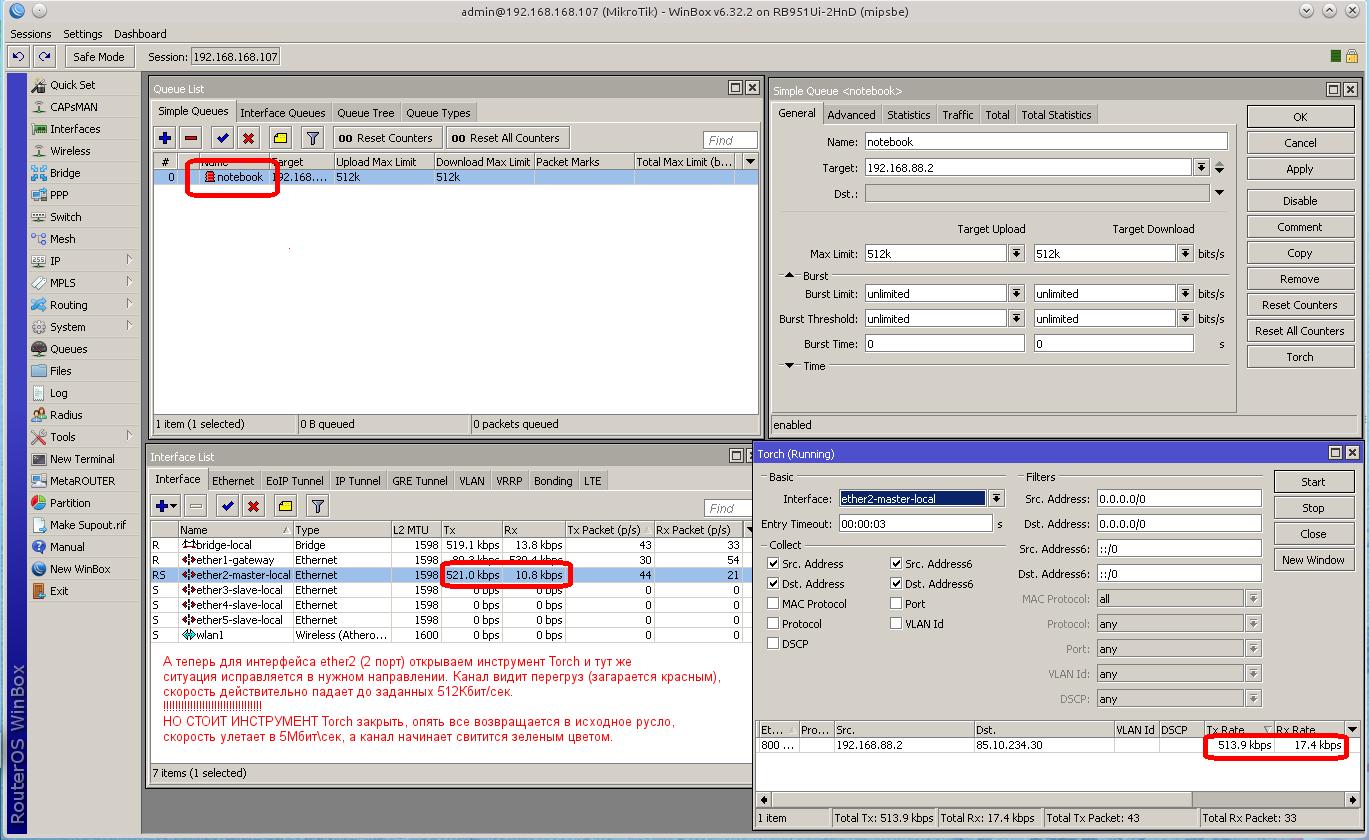
Task: Click the Stop button in Torch
Action: [x=1313, y=508]
